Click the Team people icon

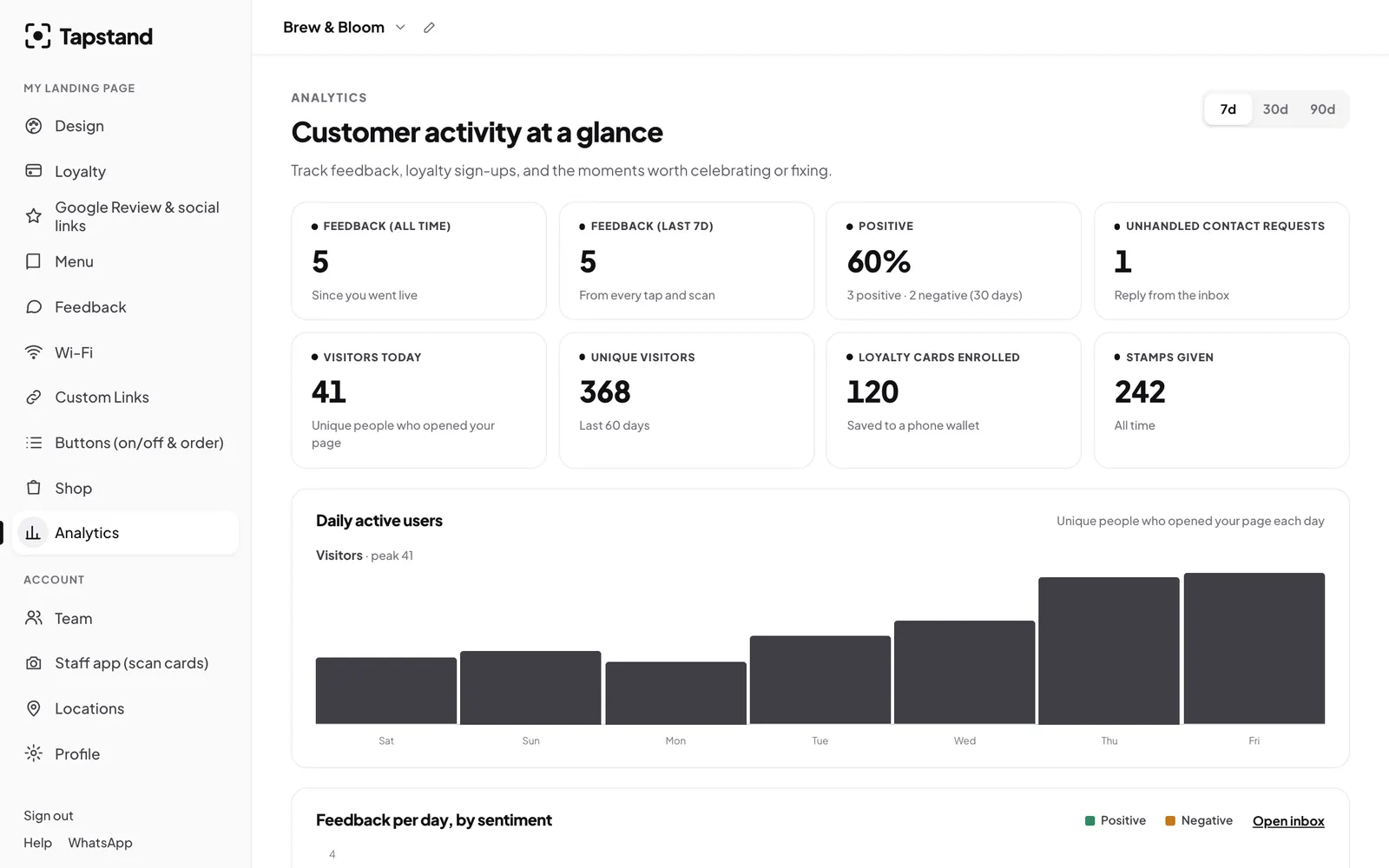point(34,618)
